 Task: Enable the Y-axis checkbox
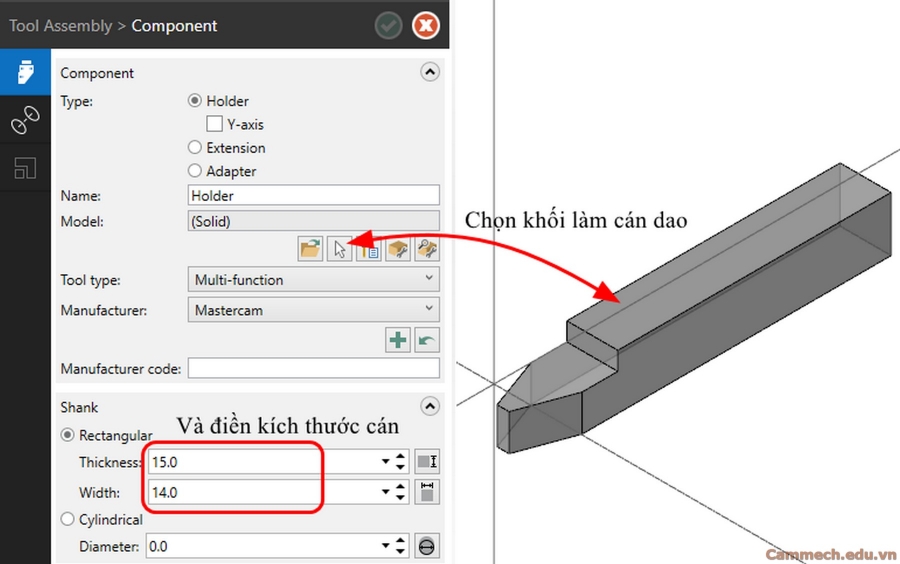coord(214,124)
